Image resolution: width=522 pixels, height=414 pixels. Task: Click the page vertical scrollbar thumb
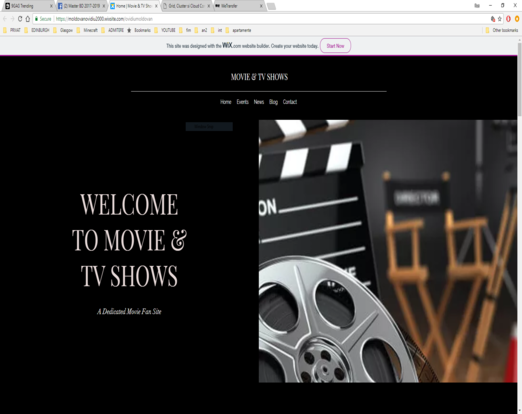click(519, 79)
